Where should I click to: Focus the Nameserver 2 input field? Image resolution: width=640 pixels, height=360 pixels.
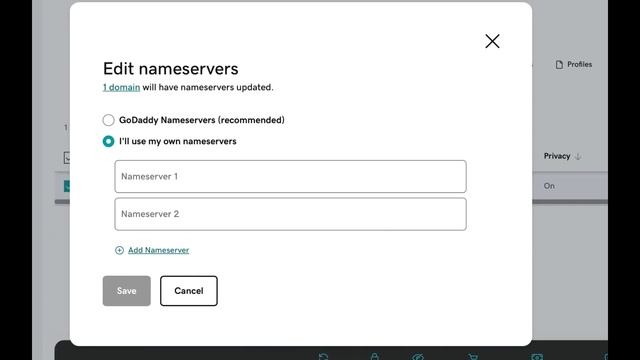(290, 214)
